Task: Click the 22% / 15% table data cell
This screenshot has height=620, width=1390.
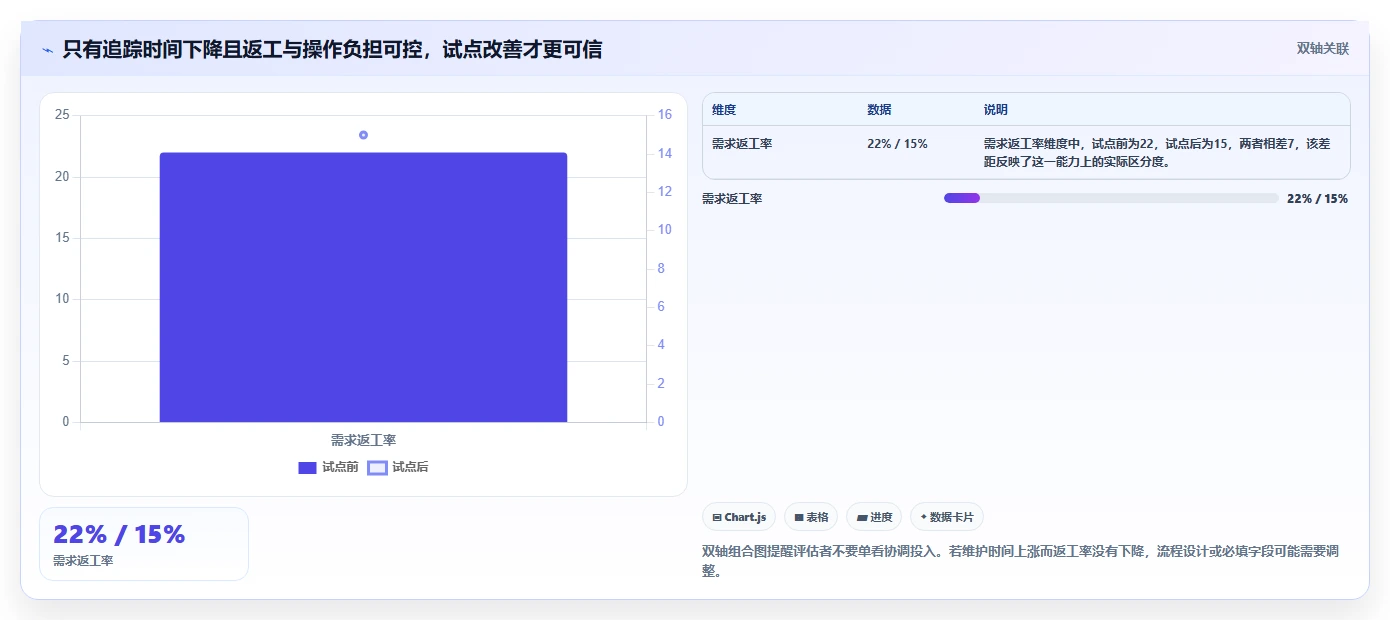Action: pyautogui.click(x=897, y=144)
